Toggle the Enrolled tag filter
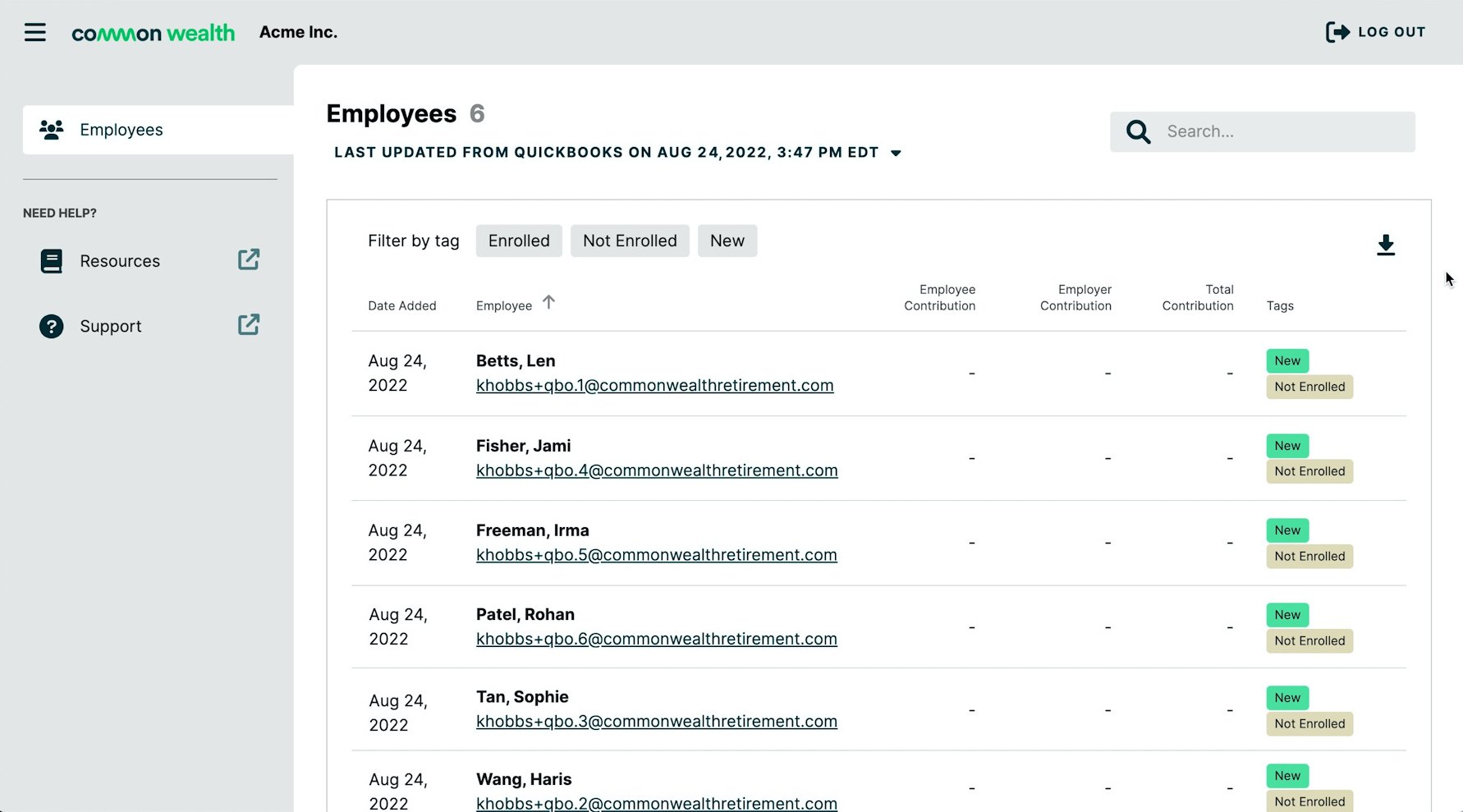The height and width of the screenshot is (812, 1463). pyautogui.click(x=519, y=241)
